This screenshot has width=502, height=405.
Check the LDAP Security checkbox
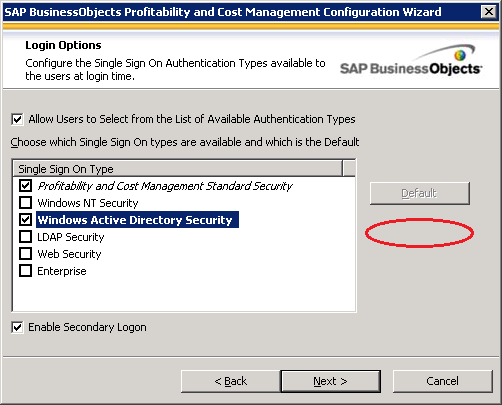click(x=26, y=236)
